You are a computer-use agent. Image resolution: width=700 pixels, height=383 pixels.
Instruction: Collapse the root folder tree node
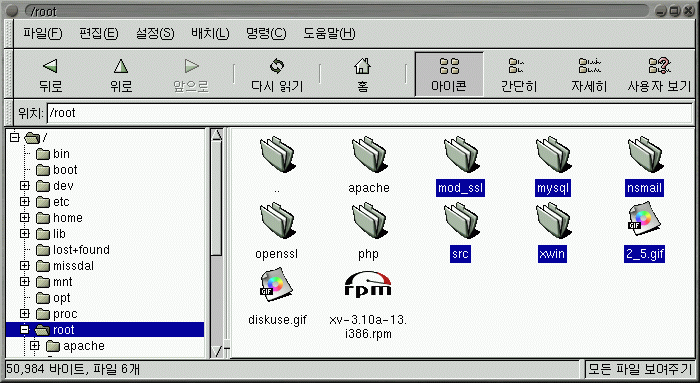point(25,330)
